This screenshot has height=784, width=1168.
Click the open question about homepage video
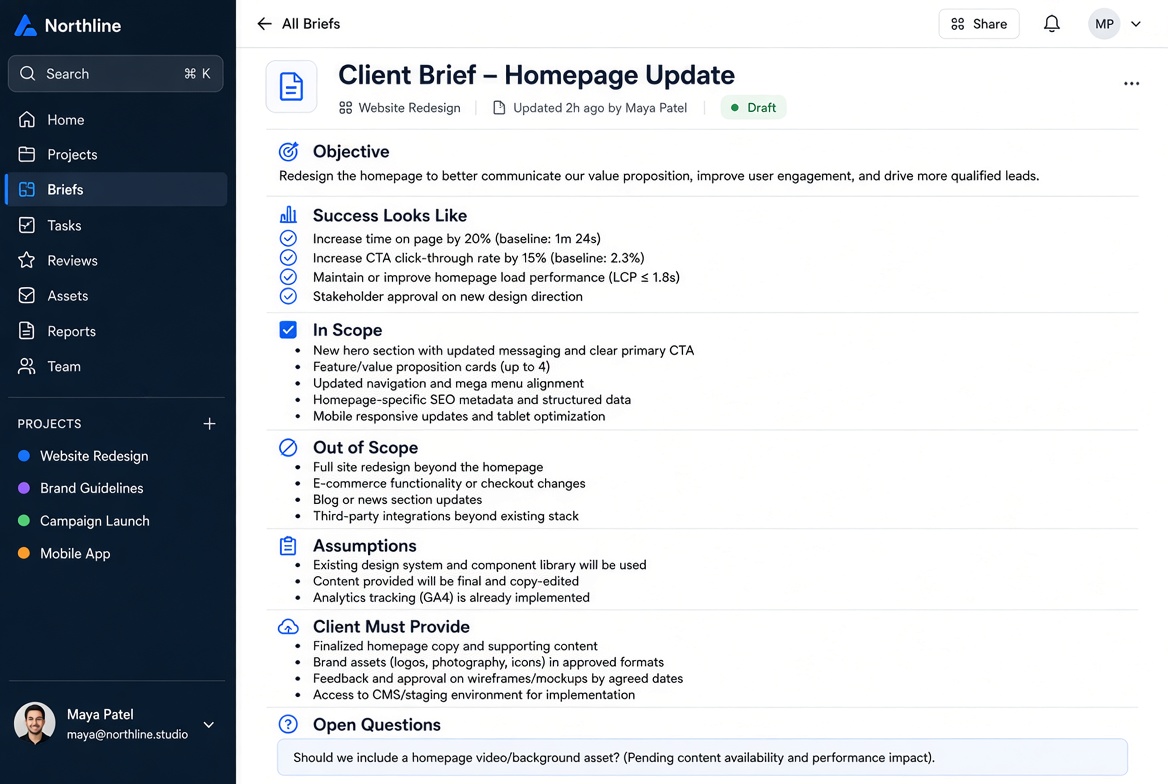click(702, 757)
